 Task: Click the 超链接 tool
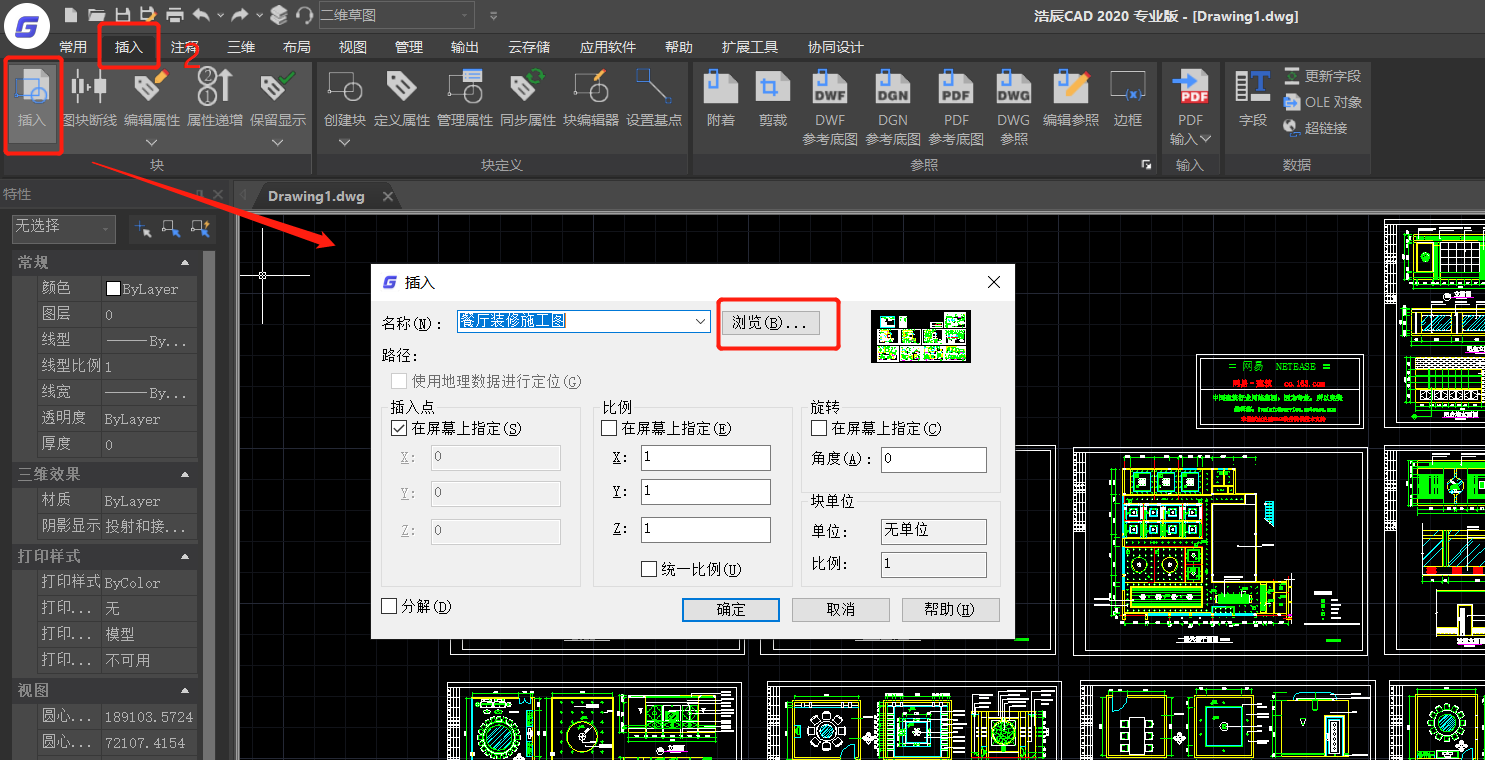(1315, 128)
